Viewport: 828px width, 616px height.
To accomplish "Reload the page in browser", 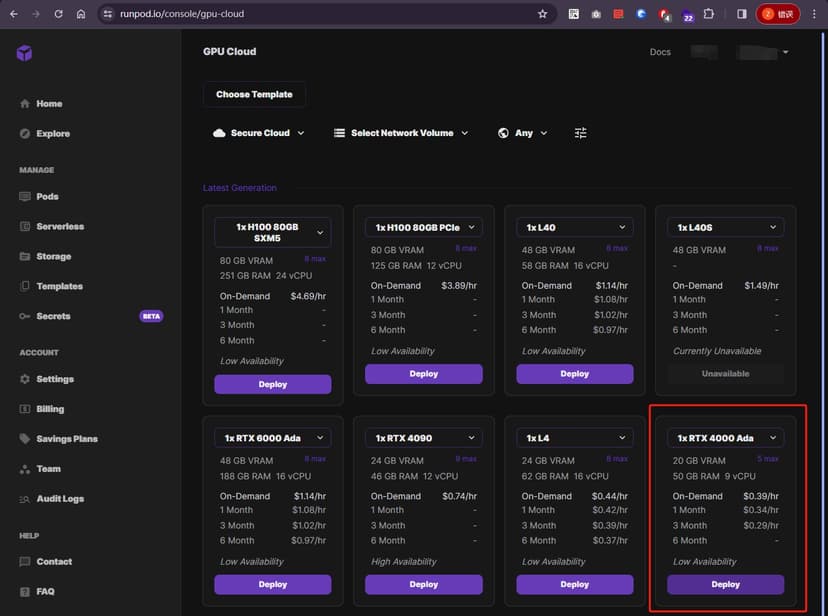I will pyautogui.click(x=58, y=14).
